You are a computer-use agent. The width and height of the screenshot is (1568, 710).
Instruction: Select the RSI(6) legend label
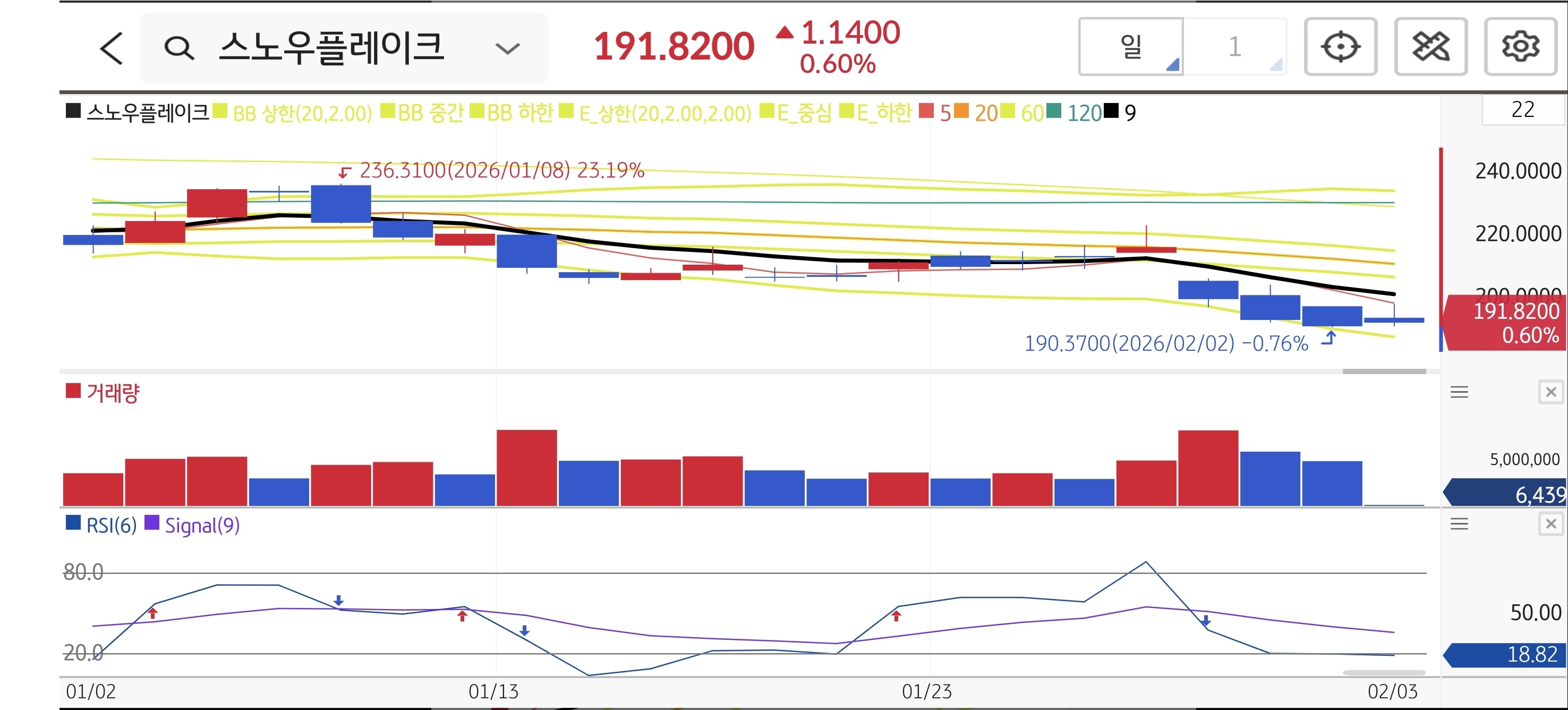click(x=111, y=525)
